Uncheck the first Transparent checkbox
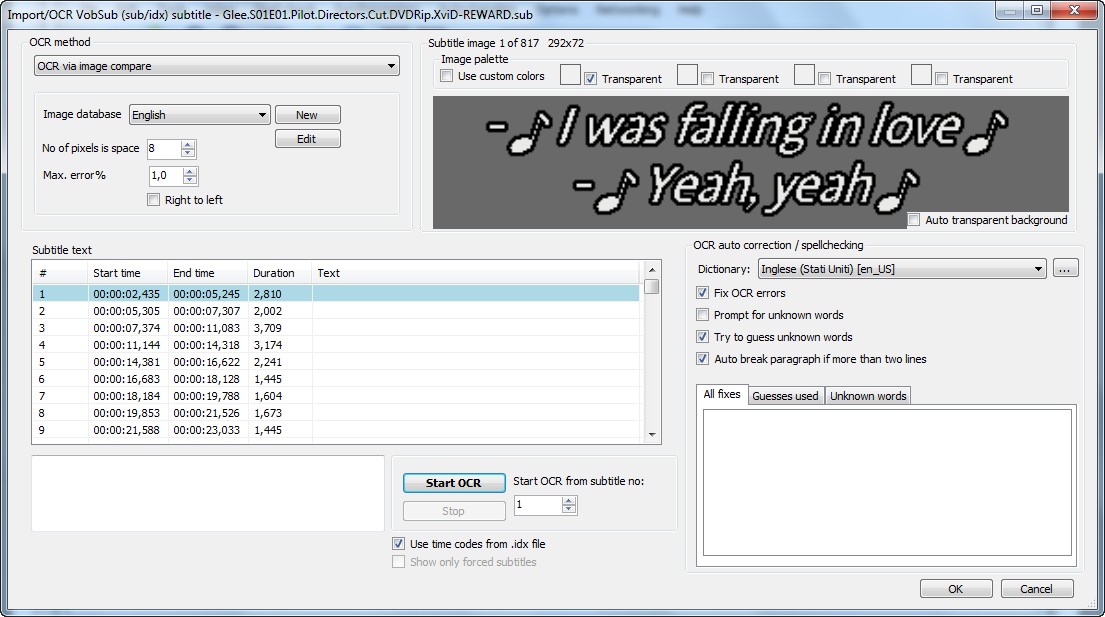The height and width of the screenshot is (617, 1105). [591, 79]
